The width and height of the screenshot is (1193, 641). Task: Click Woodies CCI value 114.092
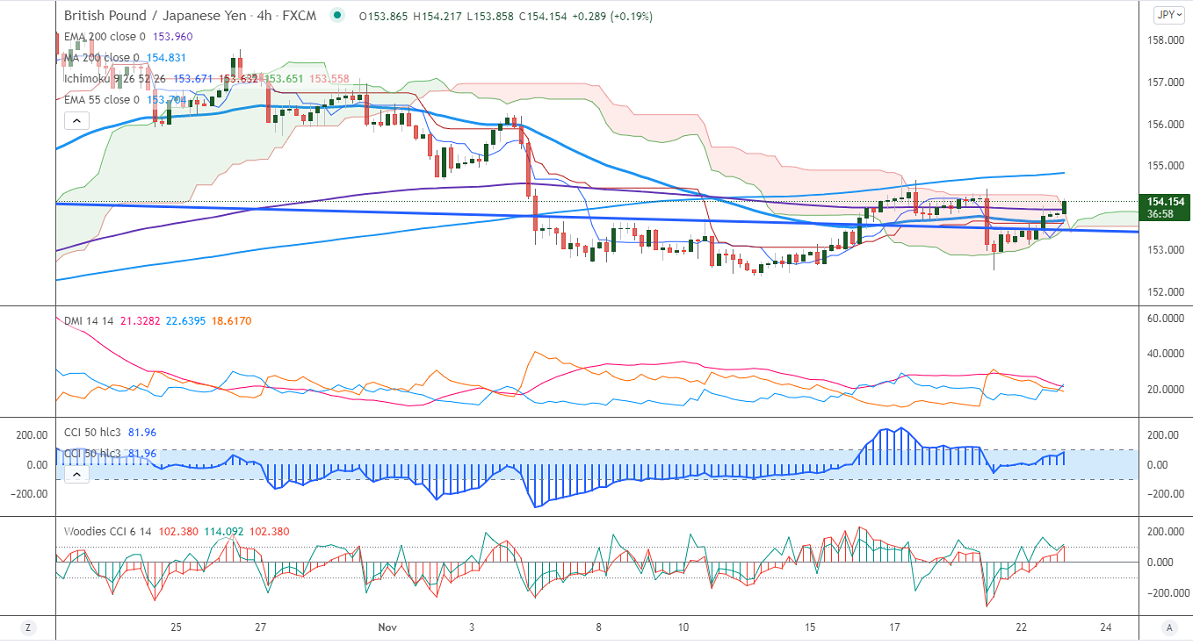tap(224, 531)
